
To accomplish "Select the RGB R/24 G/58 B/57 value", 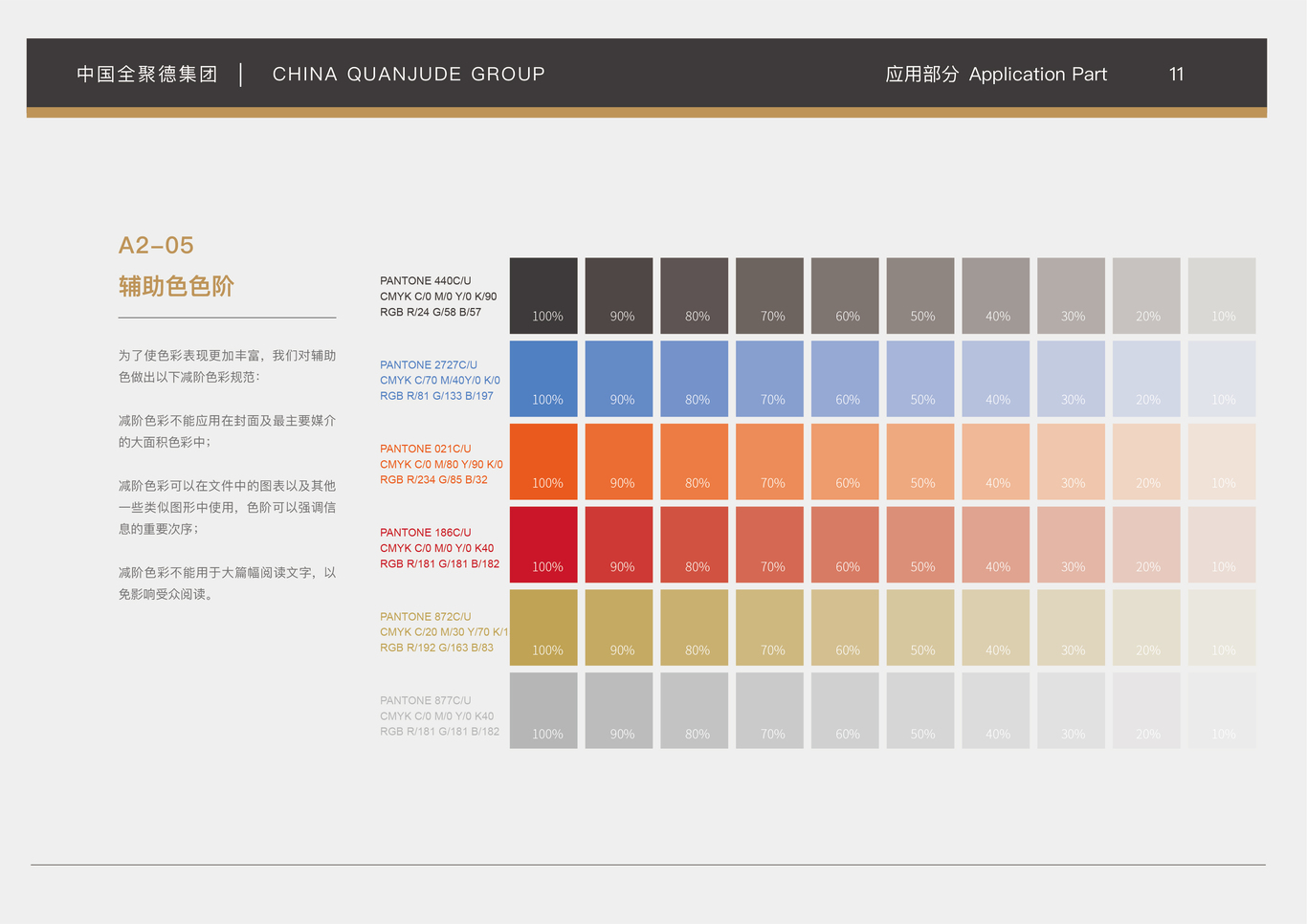I will click(x=431, y=312).
